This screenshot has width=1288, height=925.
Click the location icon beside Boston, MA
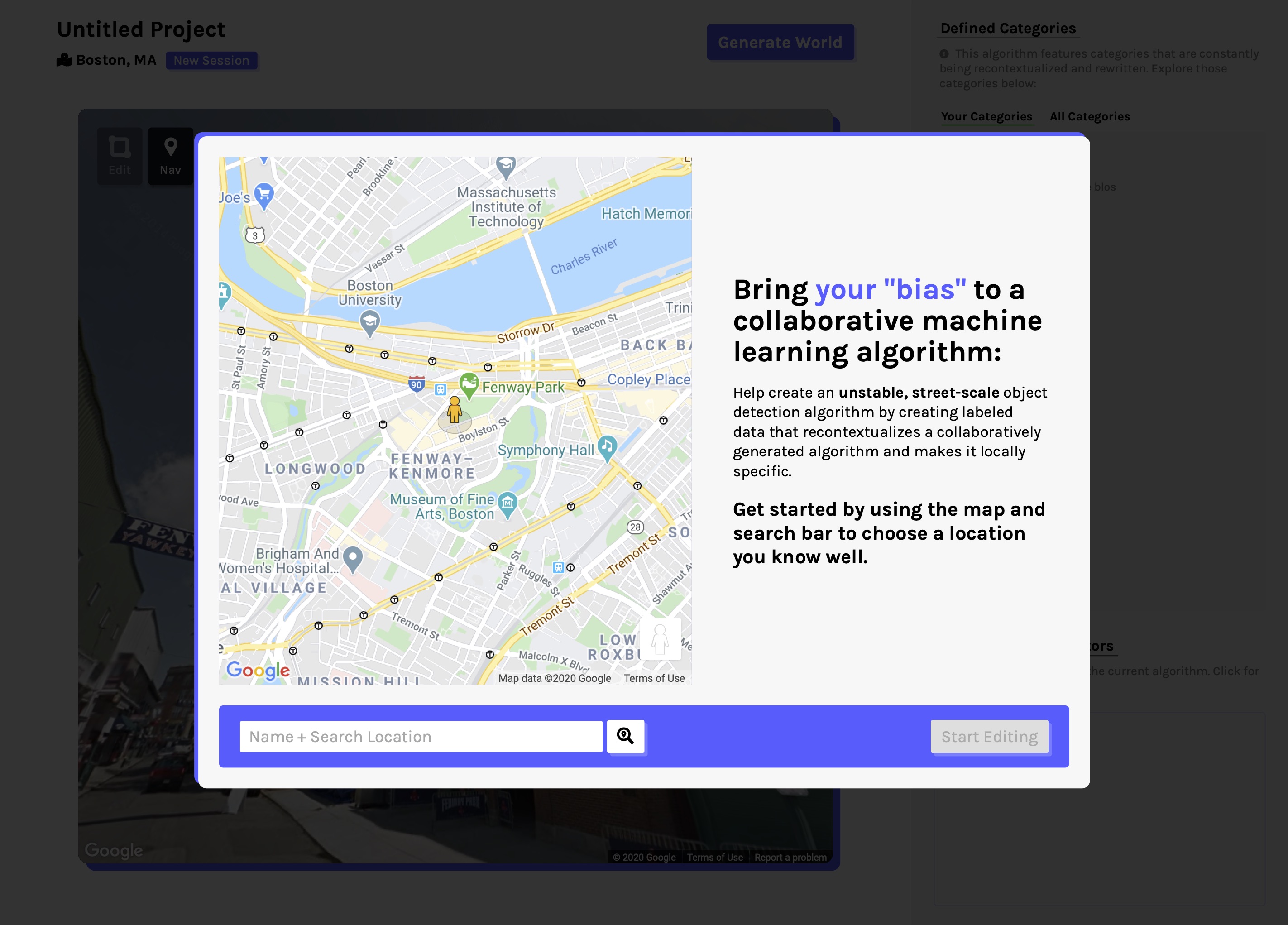(x=64, y=60)
